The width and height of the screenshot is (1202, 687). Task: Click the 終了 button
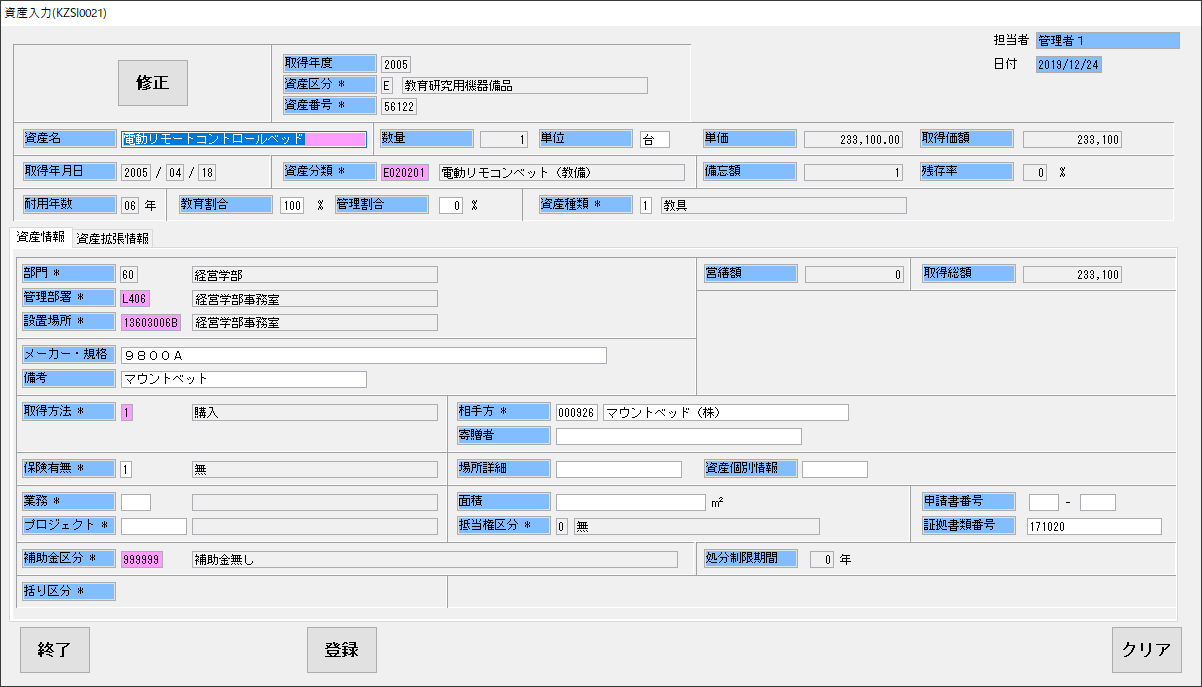[55, 650]
